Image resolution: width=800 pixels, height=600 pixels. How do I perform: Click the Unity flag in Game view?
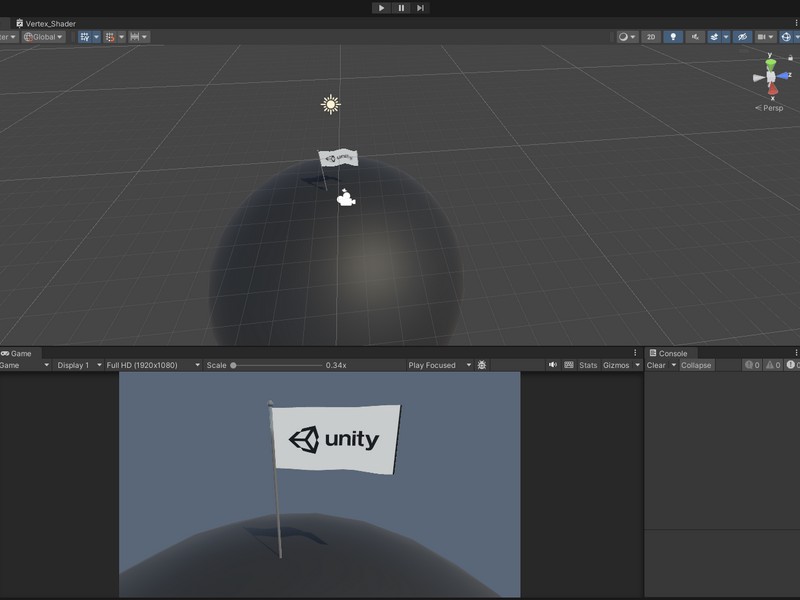tap(336, 439)
